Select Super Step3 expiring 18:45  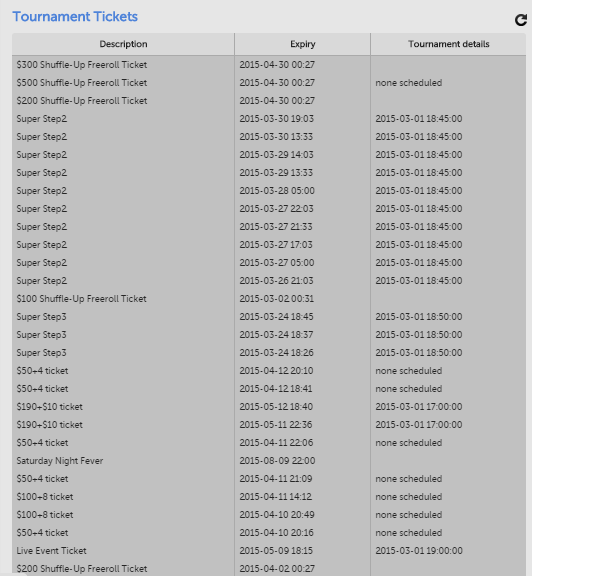pos(269,317)
